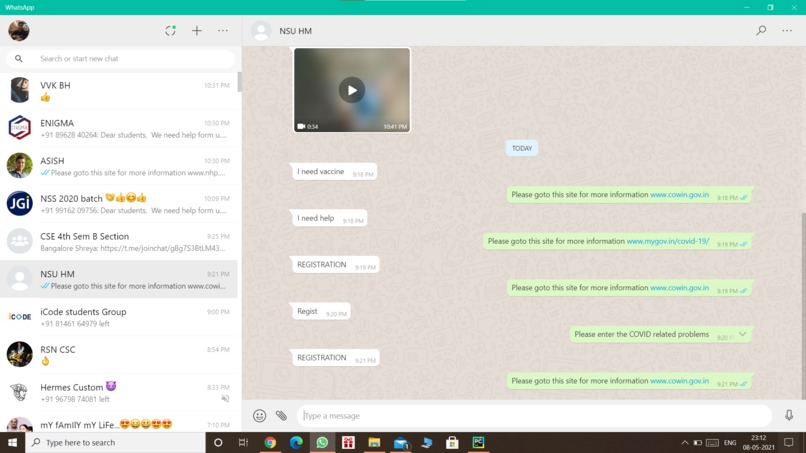Click the Windows taskbar search box

tap(115, 442)
